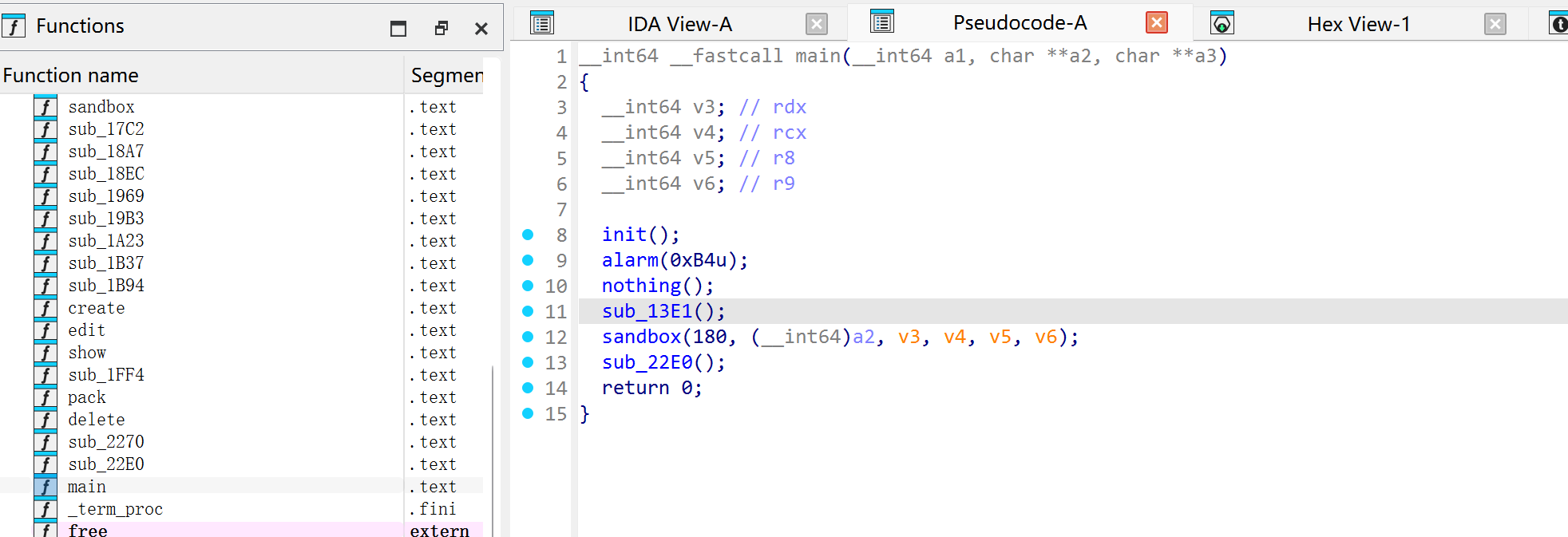The image size is (1568, 537).
Task: Switch to the Hex View-1 tab
Action: click(x=1359, y=25)
